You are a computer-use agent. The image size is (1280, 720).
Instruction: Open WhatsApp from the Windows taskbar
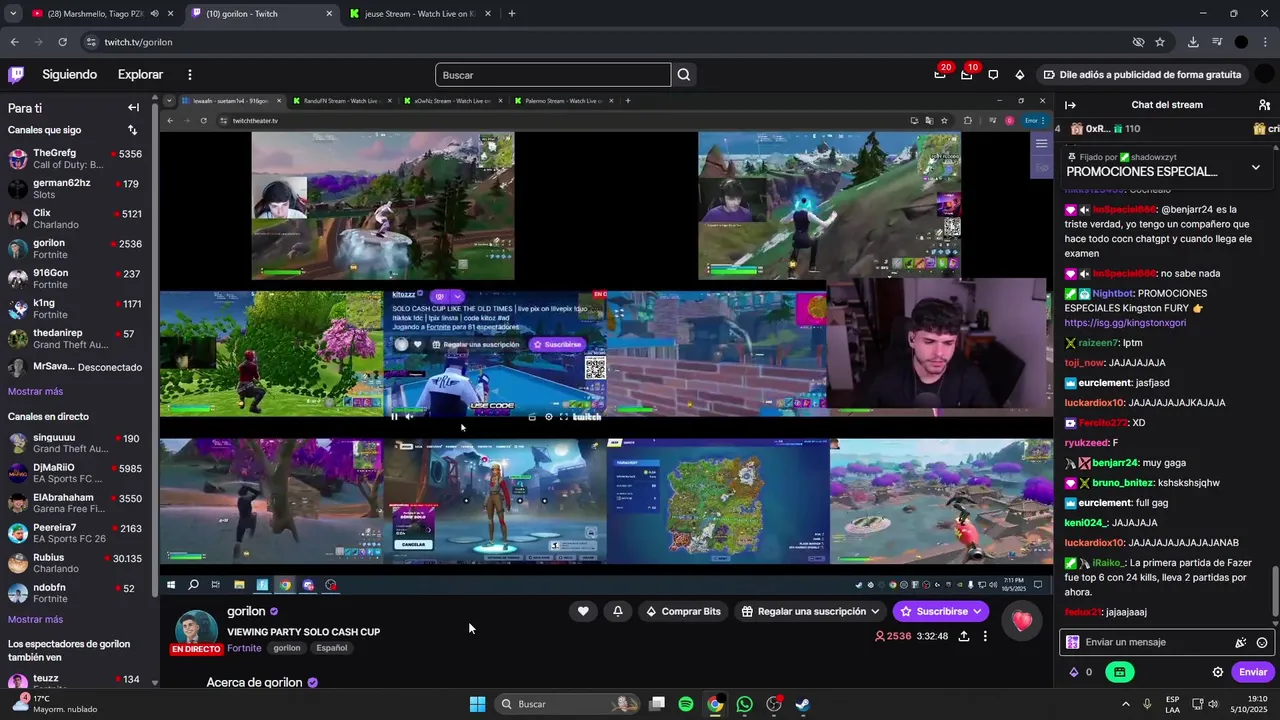tap(744, 704)
